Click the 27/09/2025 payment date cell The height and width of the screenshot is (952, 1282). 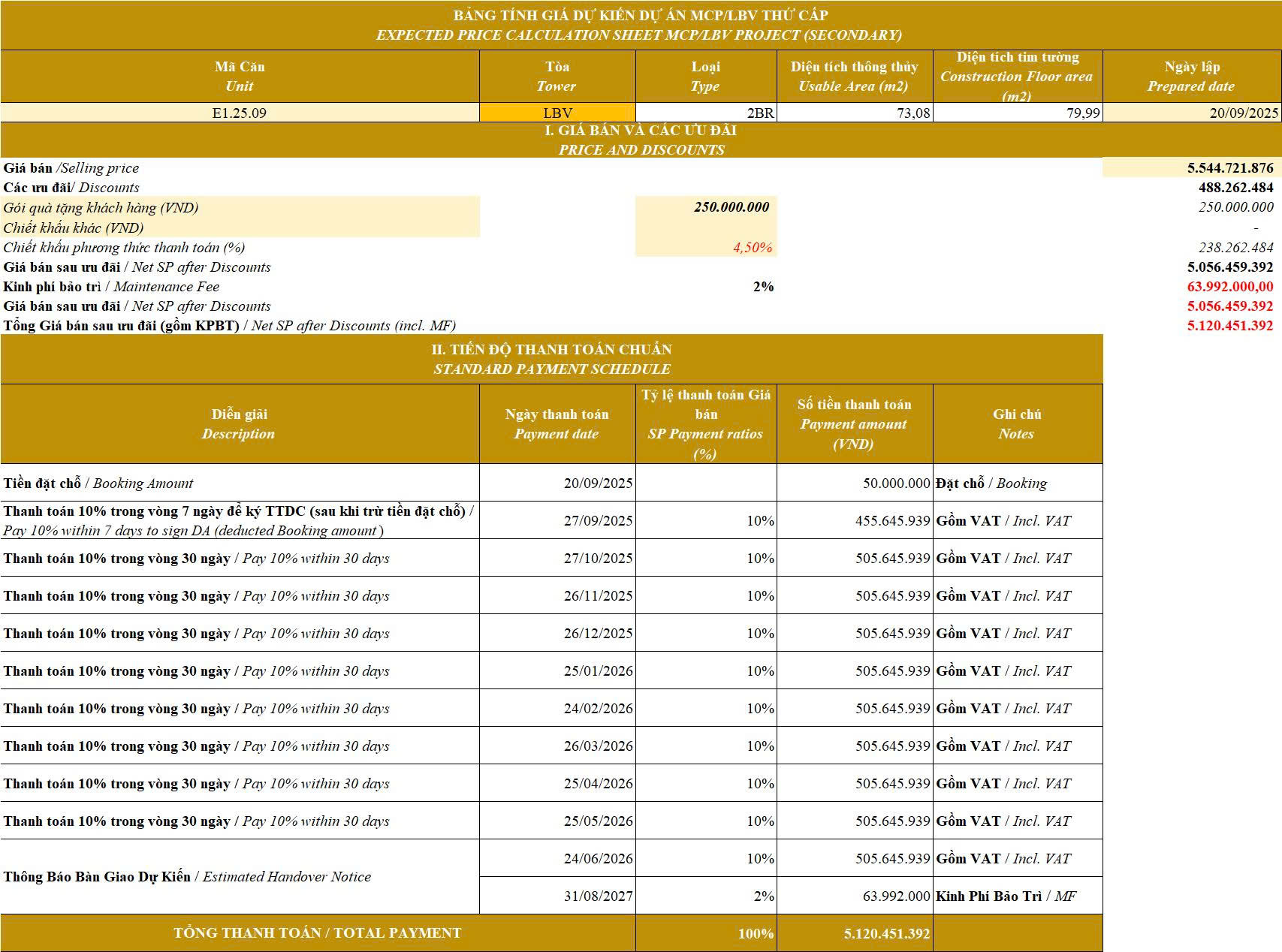tap(557, 520)
